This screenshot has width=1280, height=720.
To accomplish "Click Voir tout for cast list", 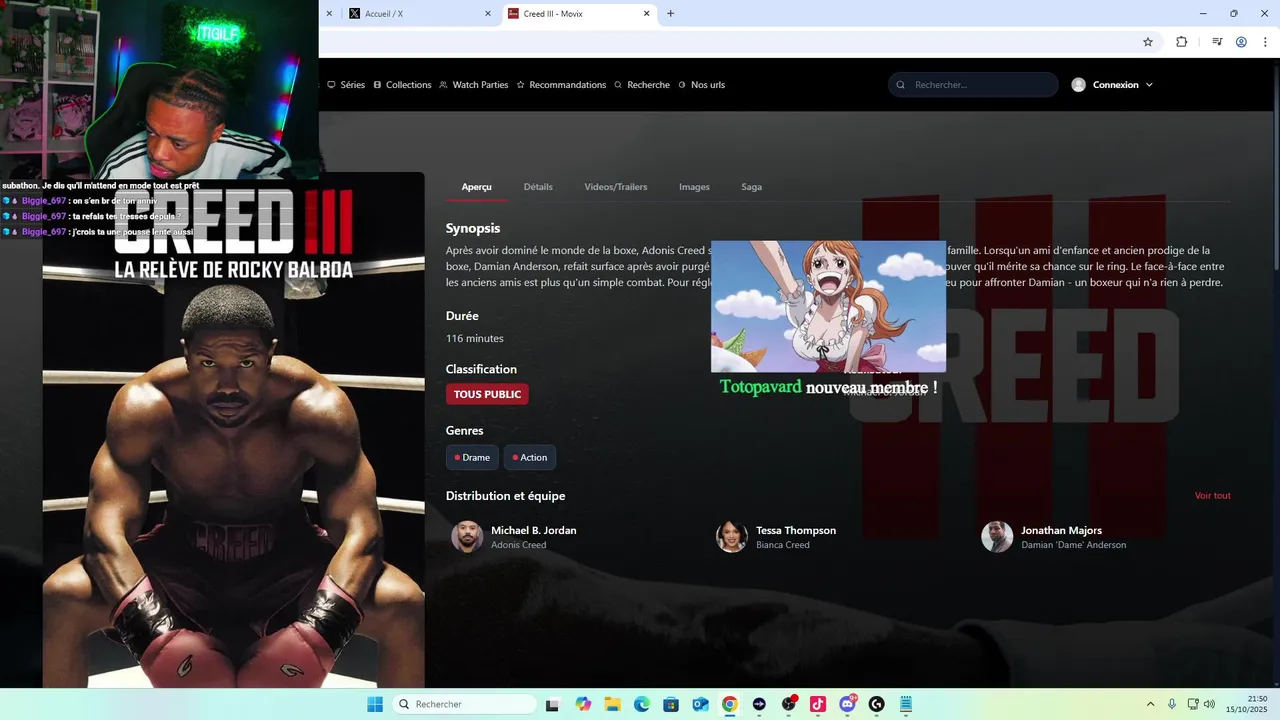I will point(1213,496).
